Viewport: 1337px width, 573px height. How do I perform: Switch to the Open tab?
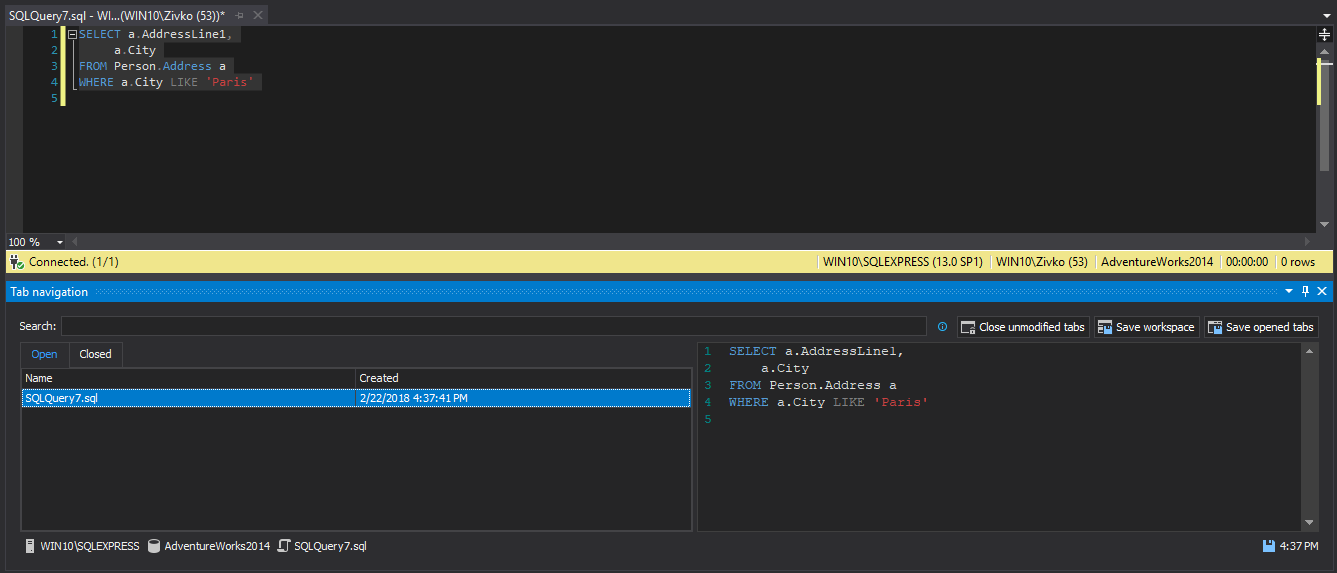pos(44,354)
